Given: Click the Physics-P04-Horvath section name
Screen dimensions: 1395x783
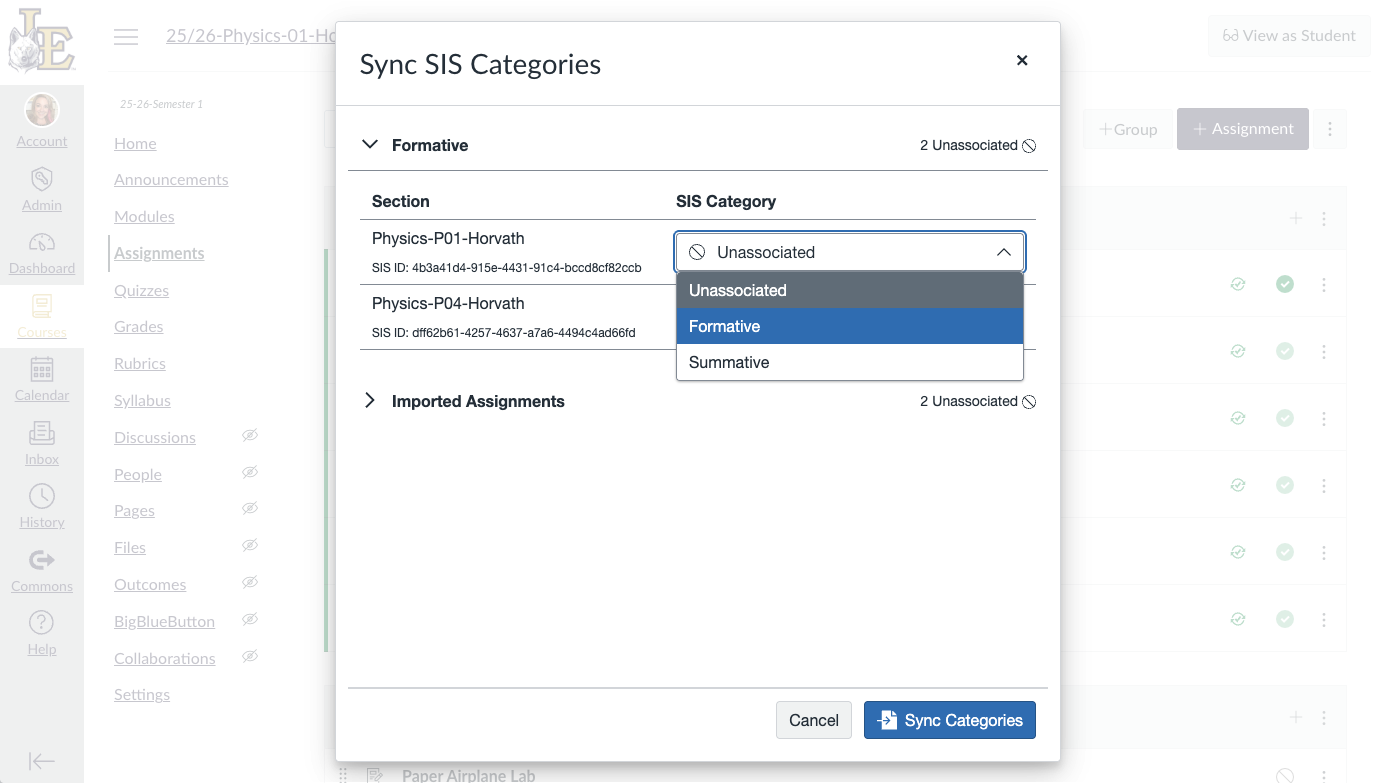Looking at the screenshot, I should coord(448,303).
